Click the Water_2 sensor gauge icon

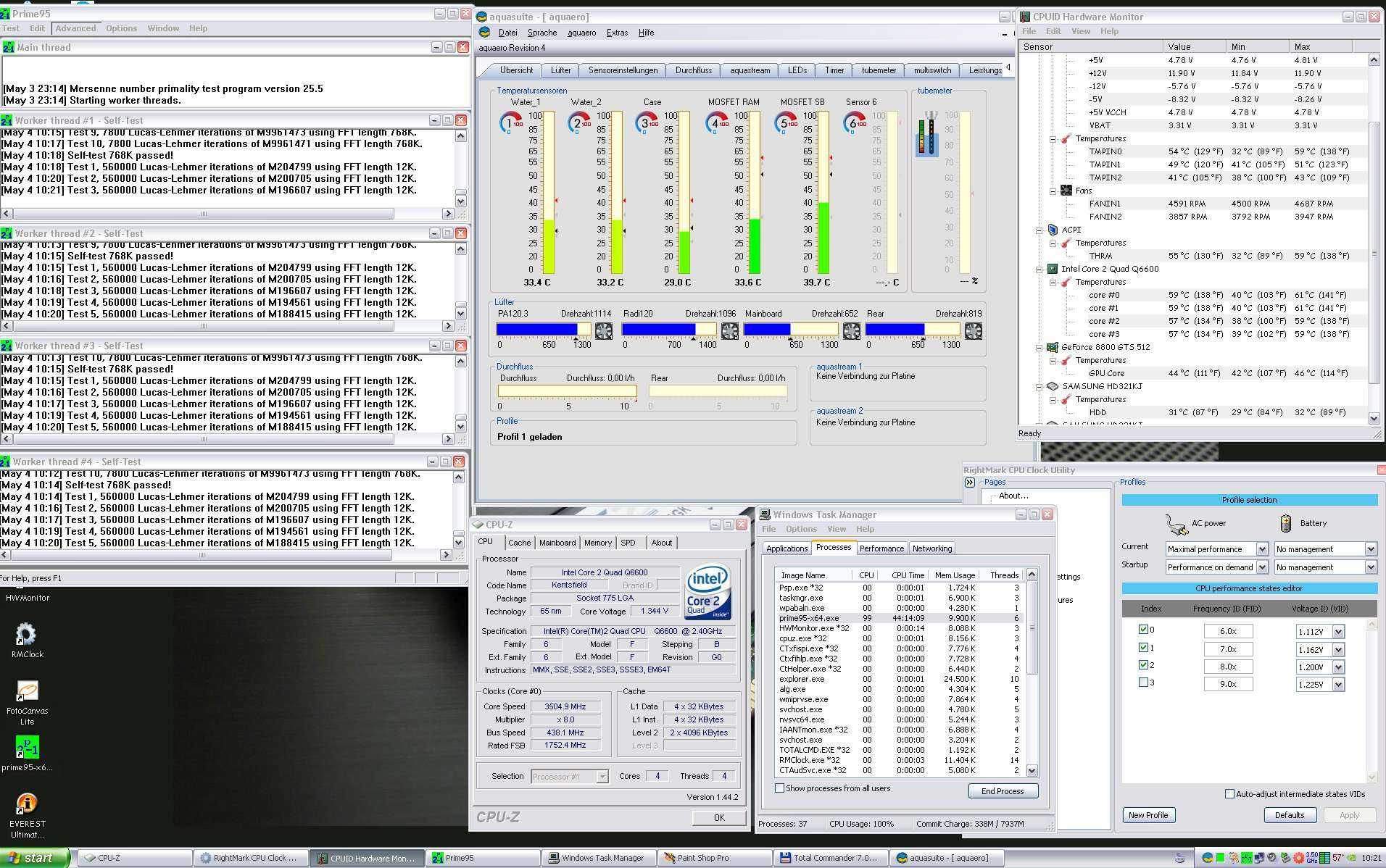pos(579,122)
